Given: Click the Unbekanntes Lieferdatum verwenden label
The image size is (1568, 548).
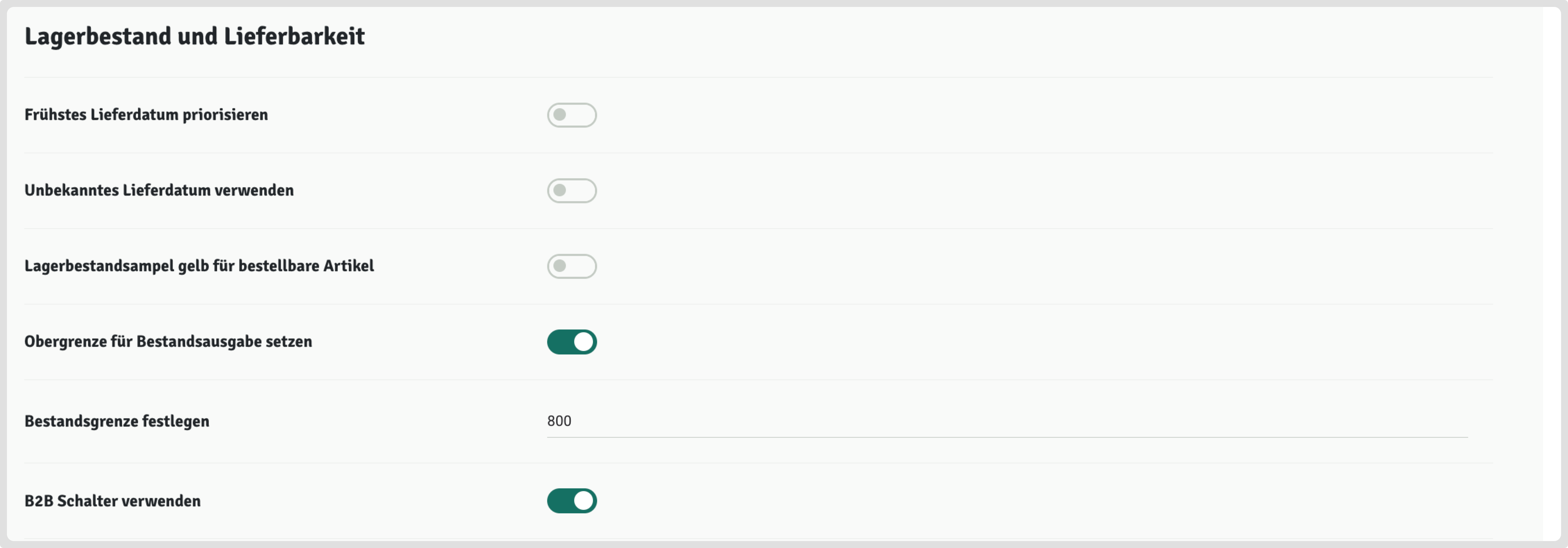Looking at the screenshot, I should point(159,190).
